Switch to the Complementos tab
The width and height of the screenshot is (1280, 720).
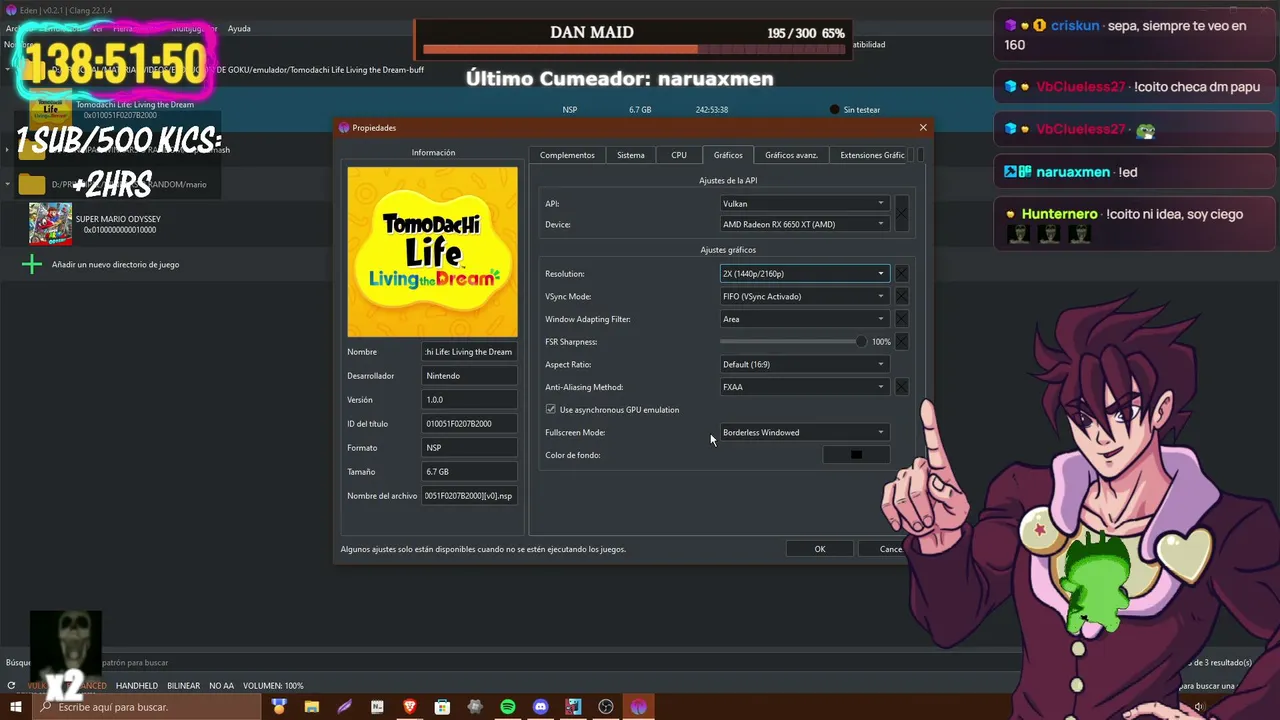pyautogui.click(x=567, y=155)
